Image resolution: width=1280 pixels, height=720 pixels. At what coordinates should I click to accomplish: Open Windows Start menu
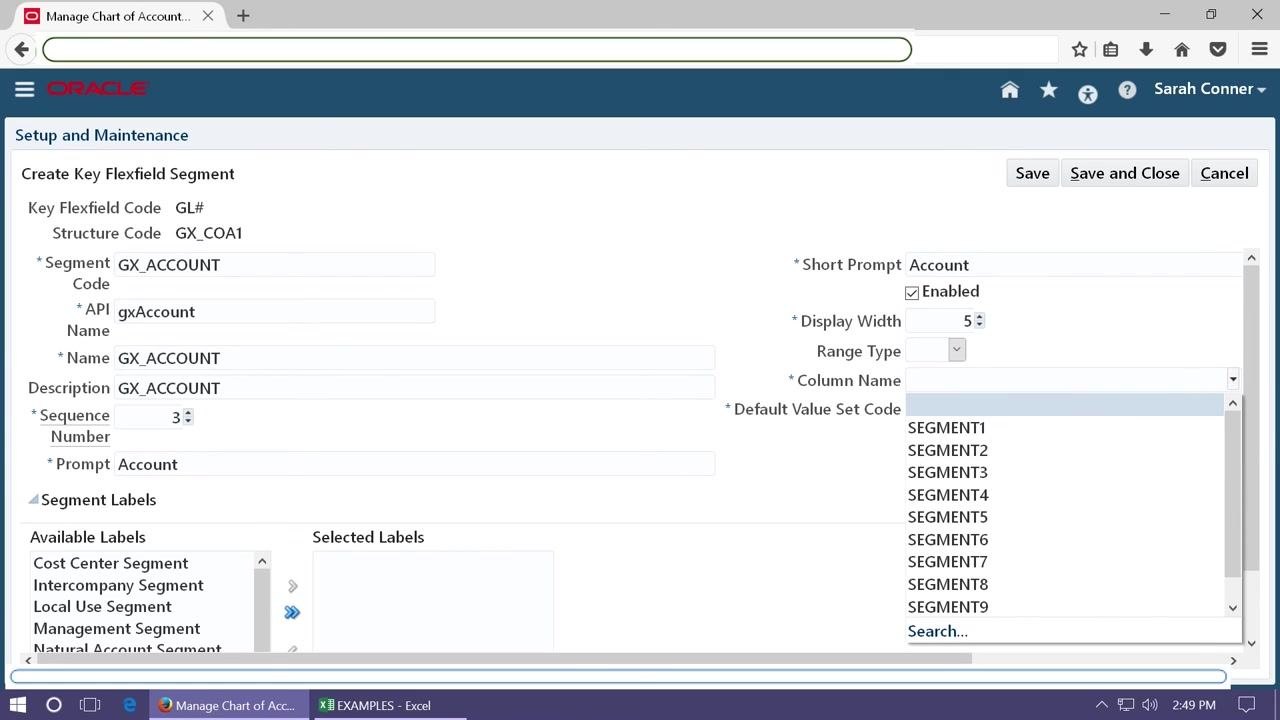[18, 705]
